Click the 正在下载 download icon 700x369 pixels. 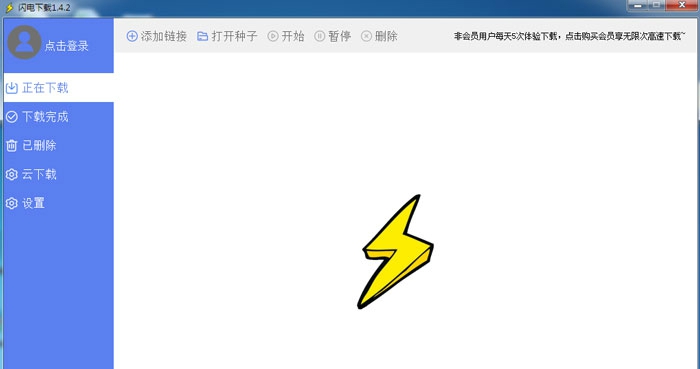(12, 88)
